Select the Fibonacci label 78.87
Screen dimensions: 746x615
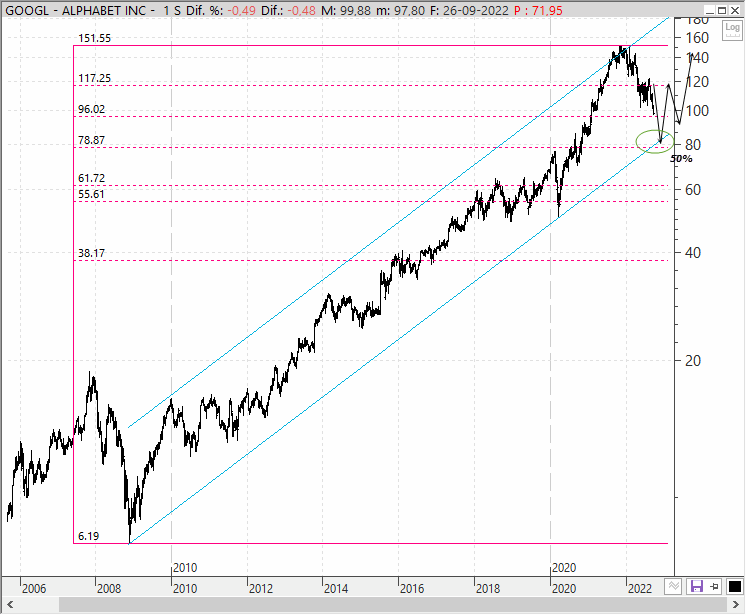91,140
